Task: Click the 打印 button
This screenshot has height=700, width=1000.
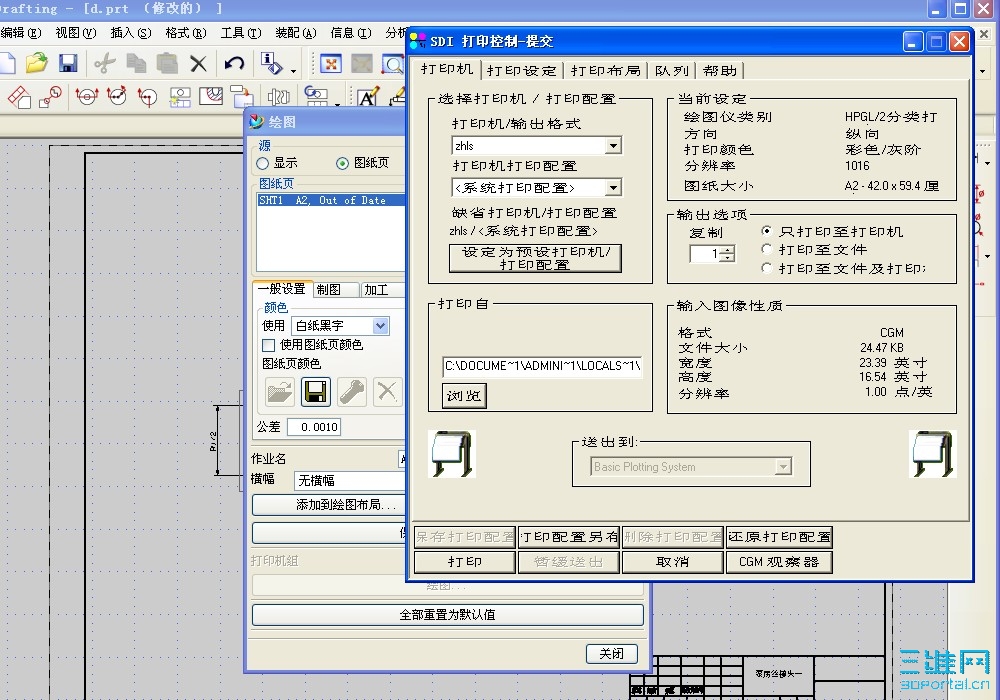Action: [465, 562]
